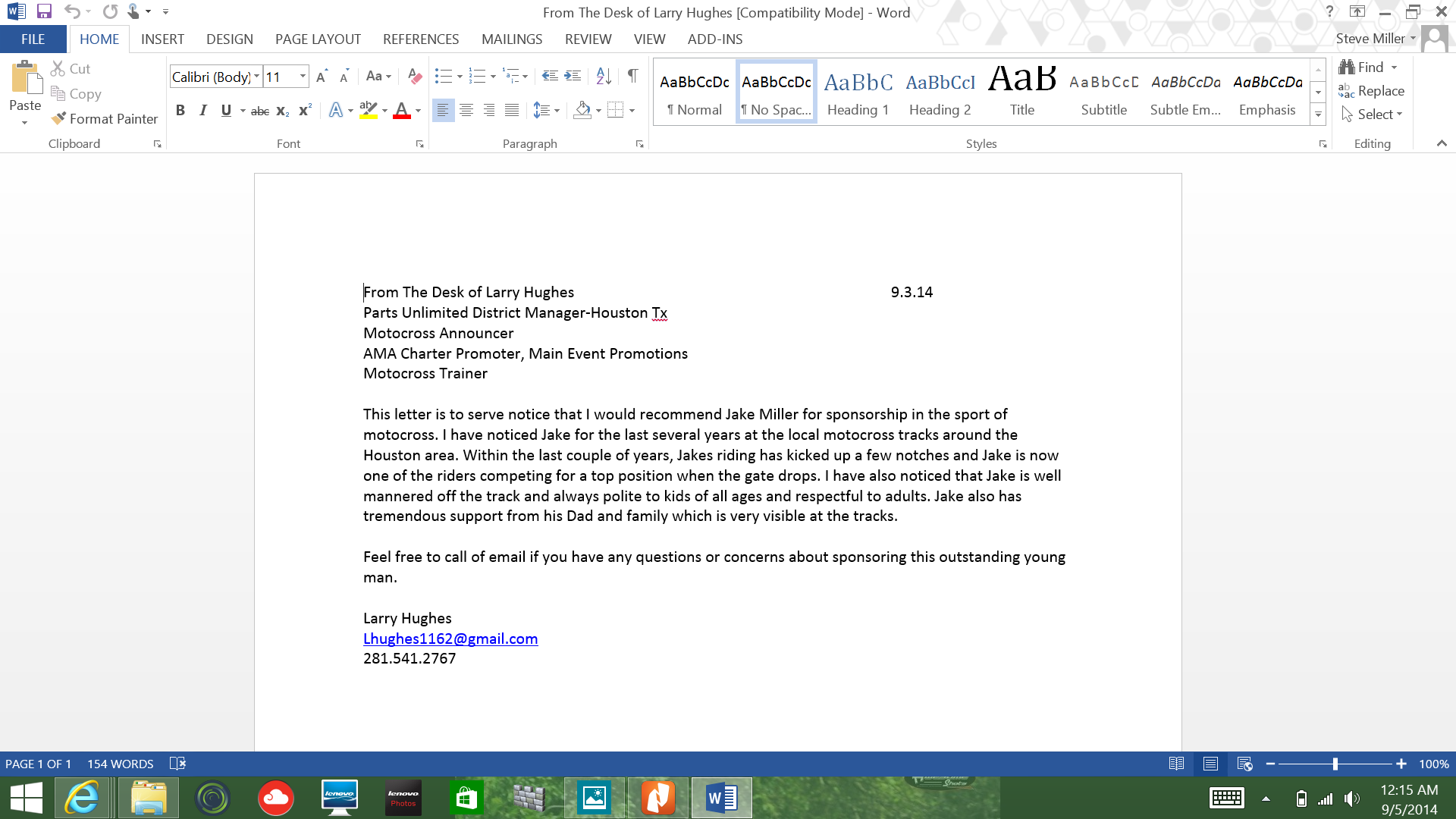Click Grow Font icon

click(322, 77)
